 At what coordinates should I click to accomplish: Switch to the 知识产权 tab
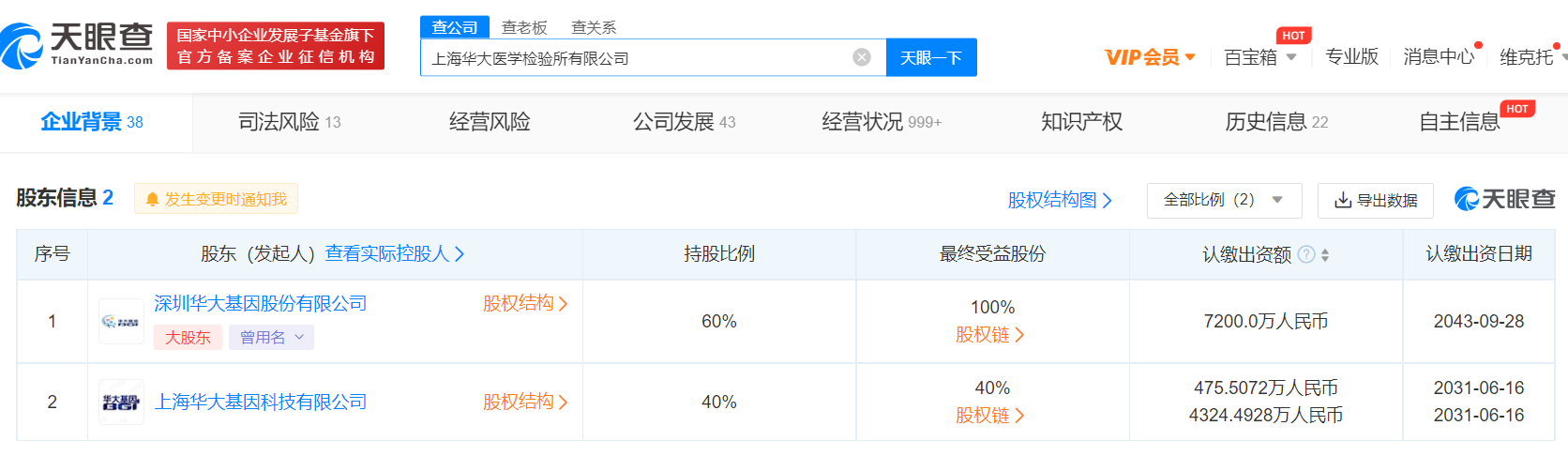(x=1081, y=122)
